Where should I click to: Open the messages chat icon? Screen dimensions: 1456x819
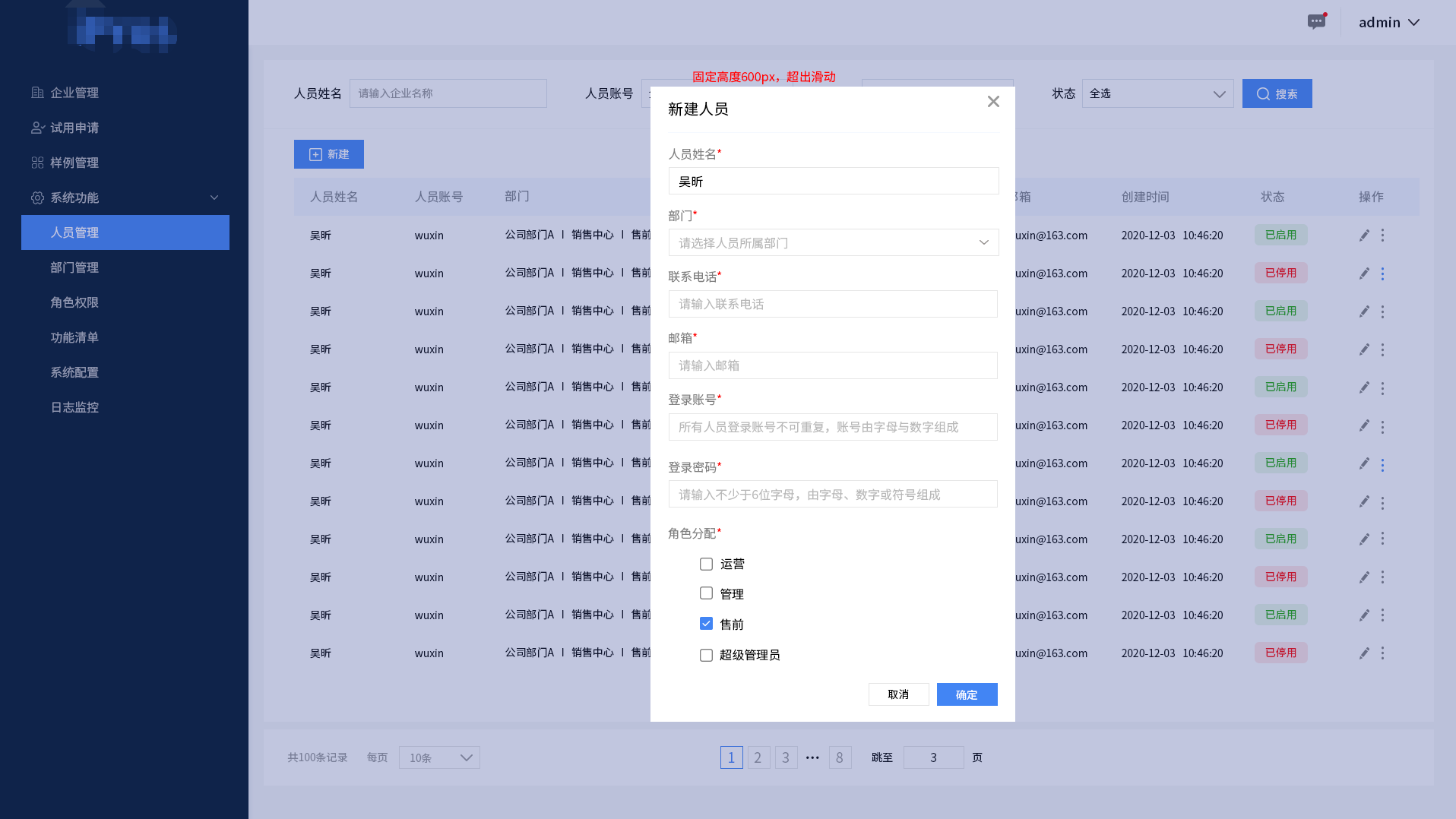(x=1316, y=22)
